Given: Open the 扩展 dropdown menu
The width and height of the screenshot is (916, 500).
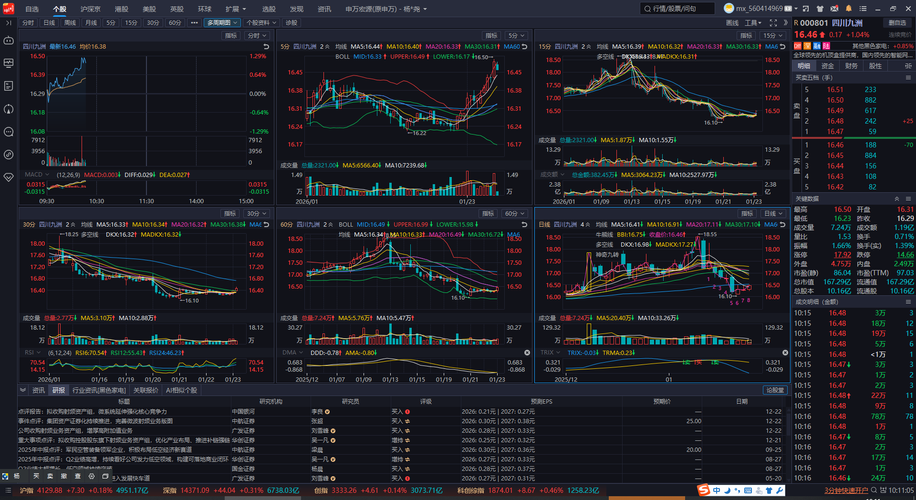Looking at the screenshot, I should tap(235, 9).
